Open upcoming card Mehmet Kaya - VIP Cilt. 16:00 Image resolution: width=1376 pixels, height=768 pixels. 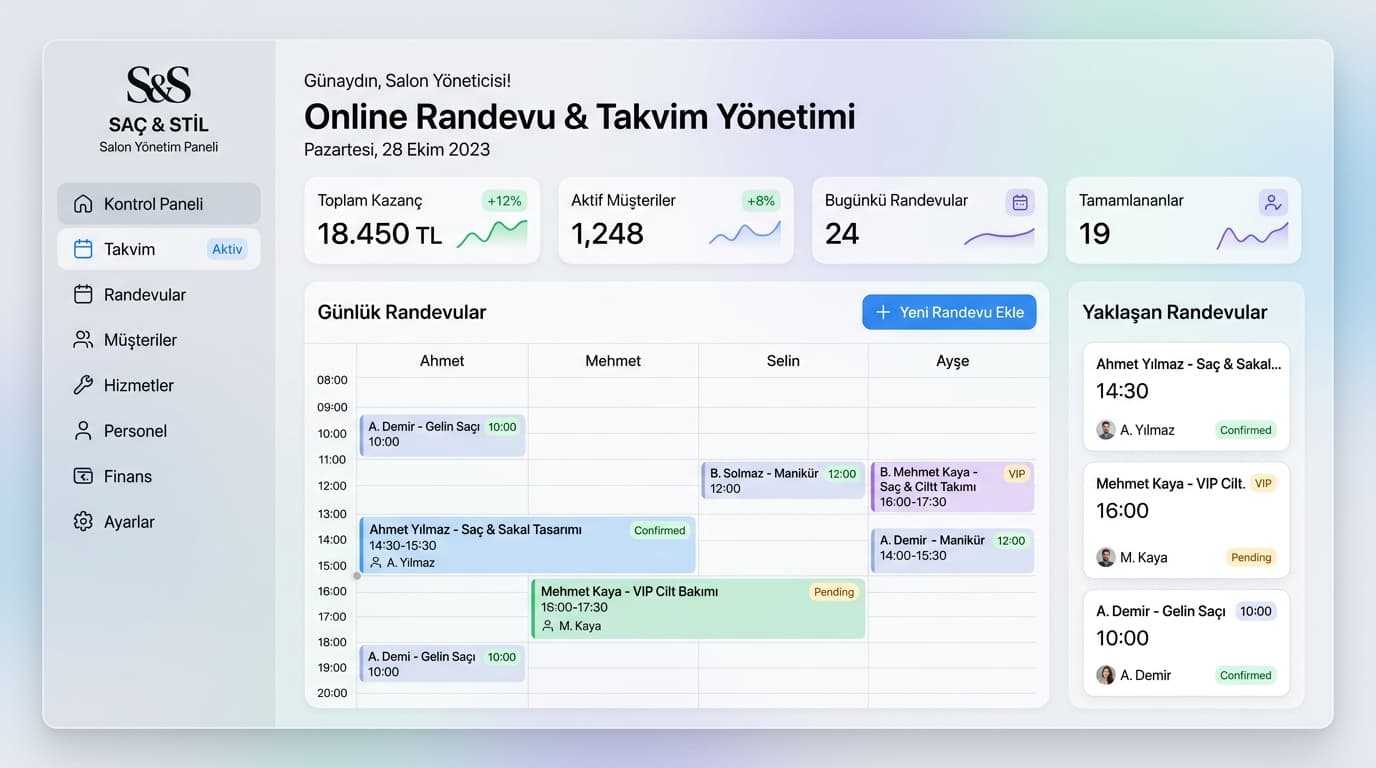pyautogui.click(x=1186, y=520)
